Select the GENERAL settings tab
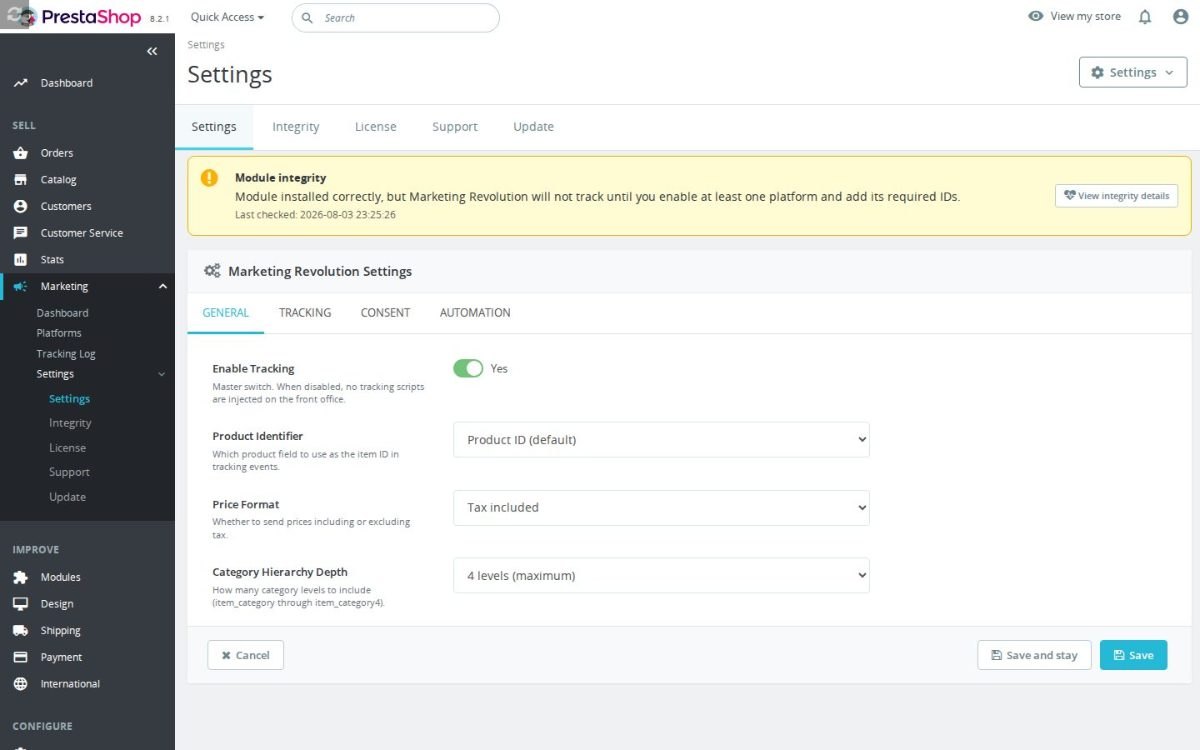The width and height of the screenshot is (1200, 750). coord(226,313)
